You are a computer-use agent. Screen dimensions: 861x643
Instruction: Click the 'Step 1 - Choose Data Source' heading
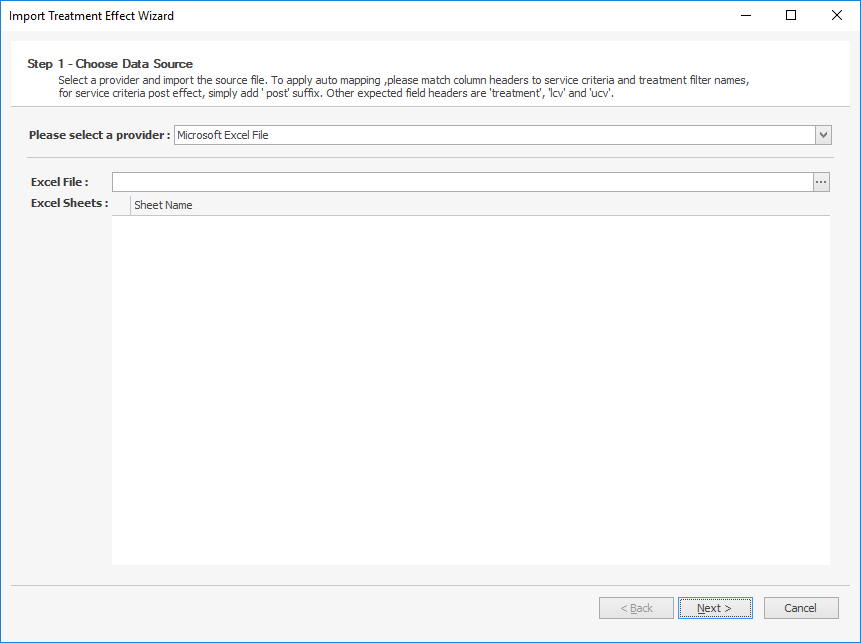(110, 64)
